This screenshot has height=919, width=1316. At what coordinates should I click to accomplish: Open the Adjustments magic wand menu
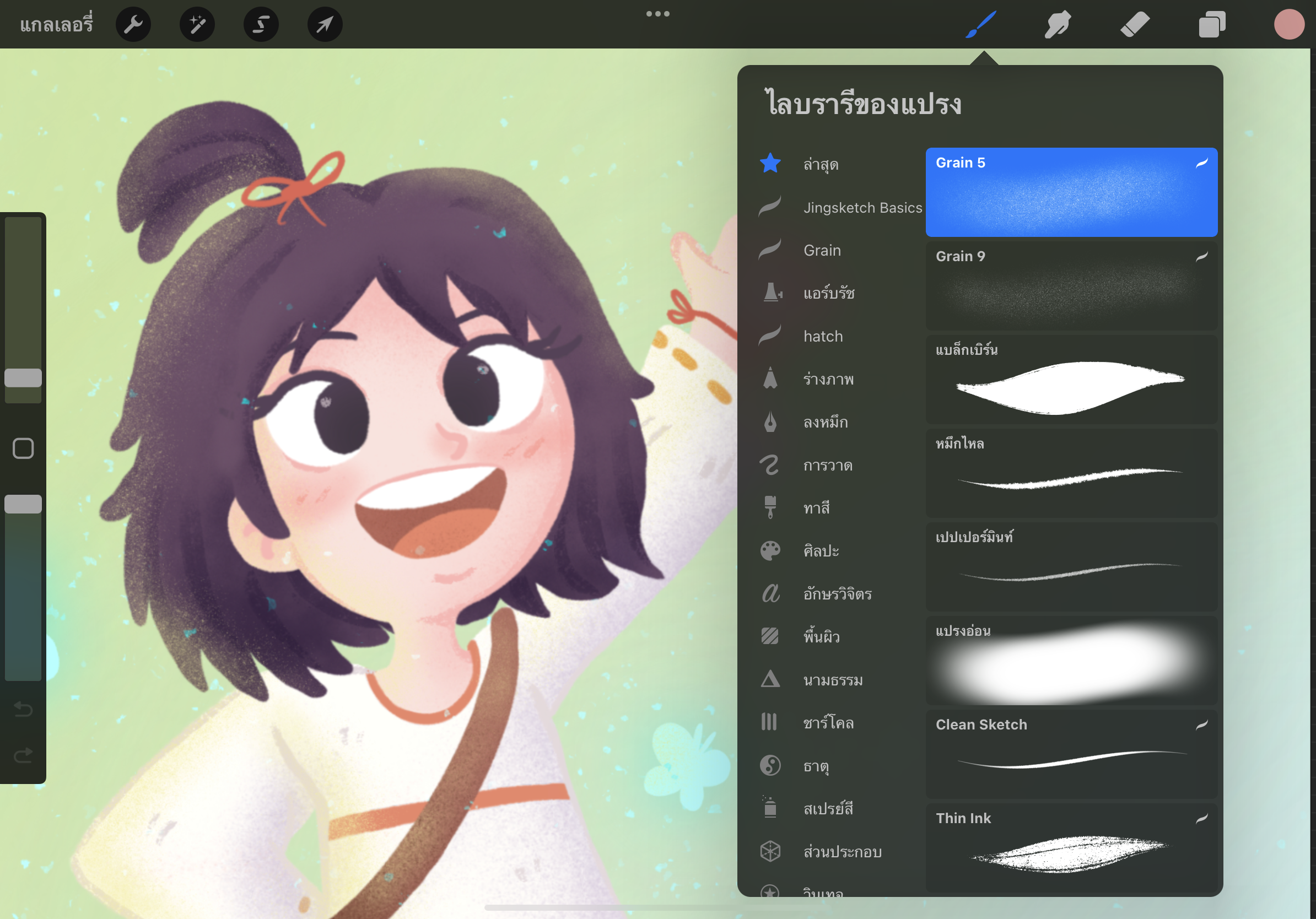[197, 25]
